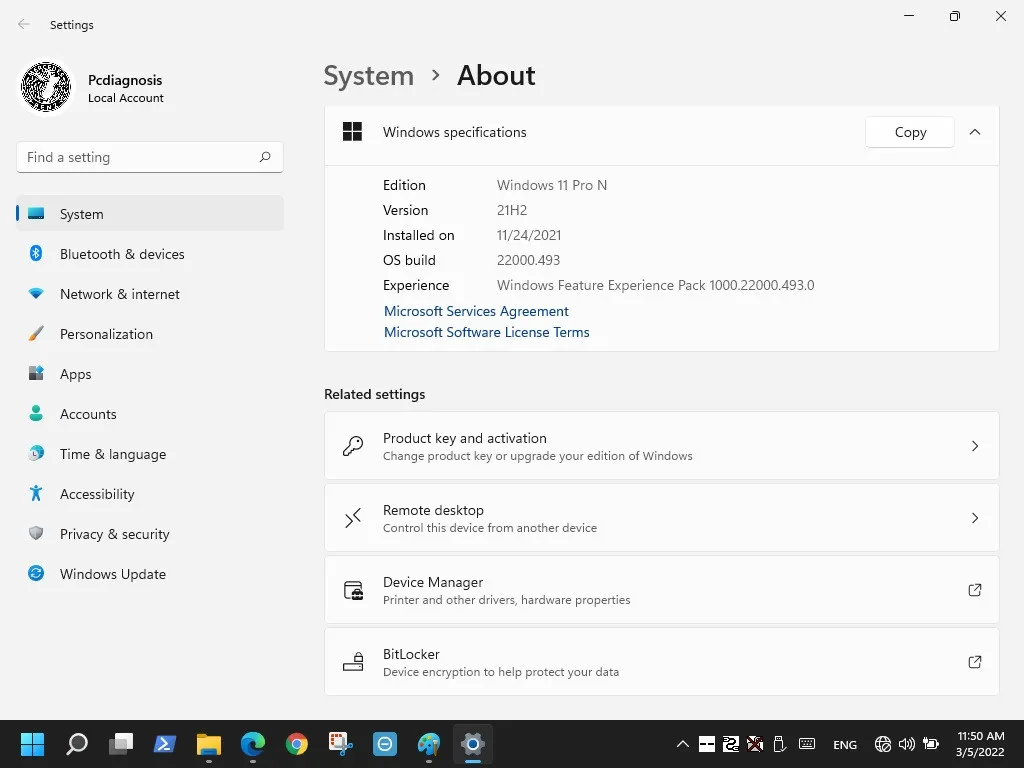Open Accessibility settings
The image size is (1024, 768).
coord(97,494)
